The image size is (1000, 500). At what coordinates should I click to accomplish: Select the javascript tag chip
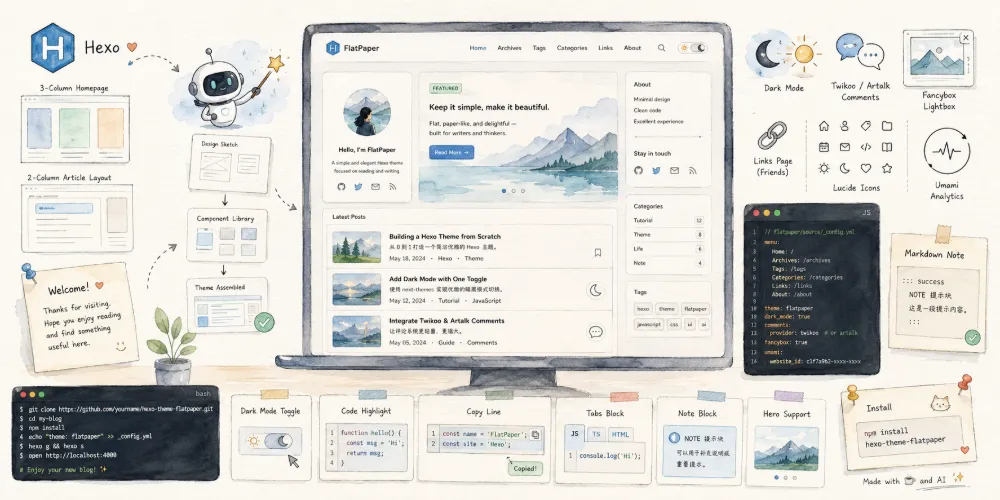pos(649,325)
